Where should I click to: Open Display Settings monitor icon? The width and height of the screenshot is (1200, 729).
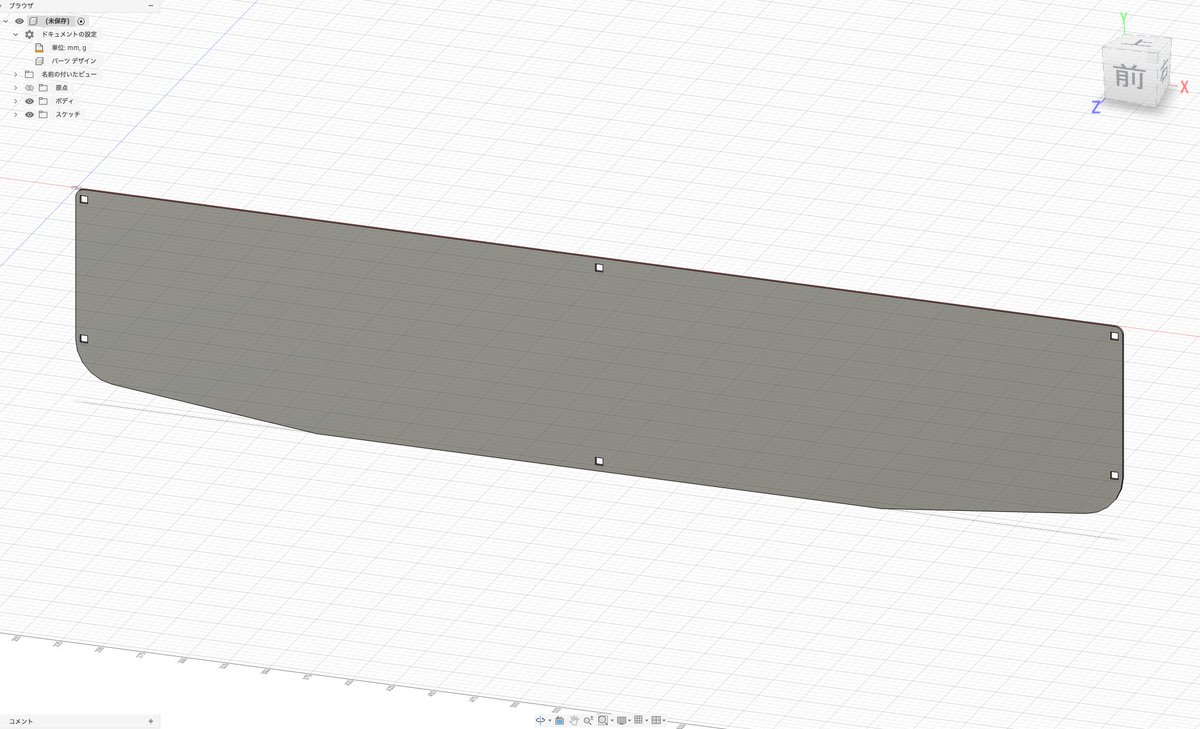622,720
